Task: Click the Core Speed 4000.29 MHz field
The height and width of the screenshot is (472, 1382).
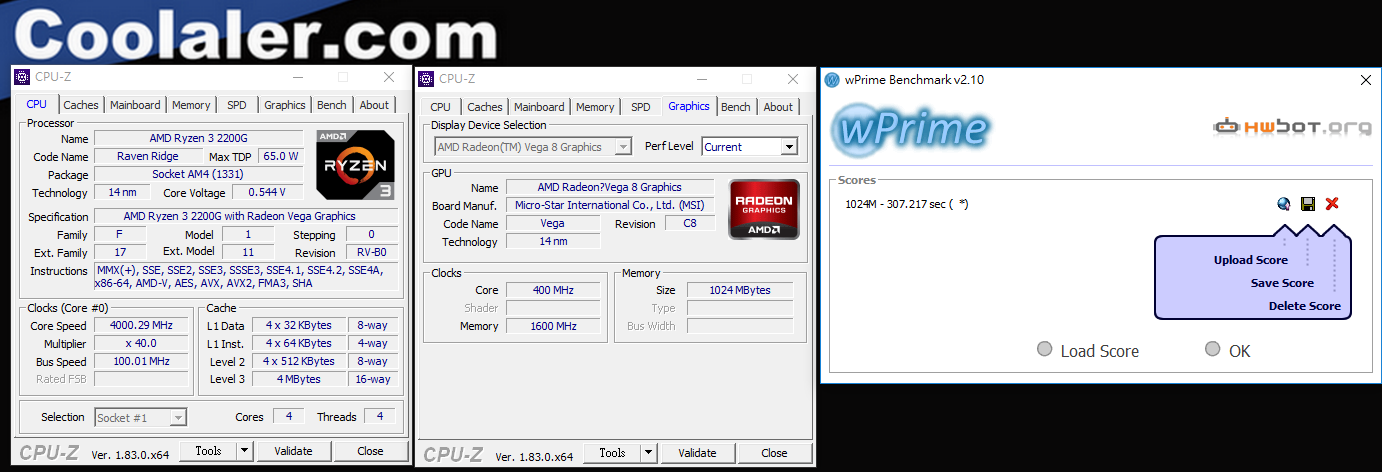Action: (x=141, y=326)
